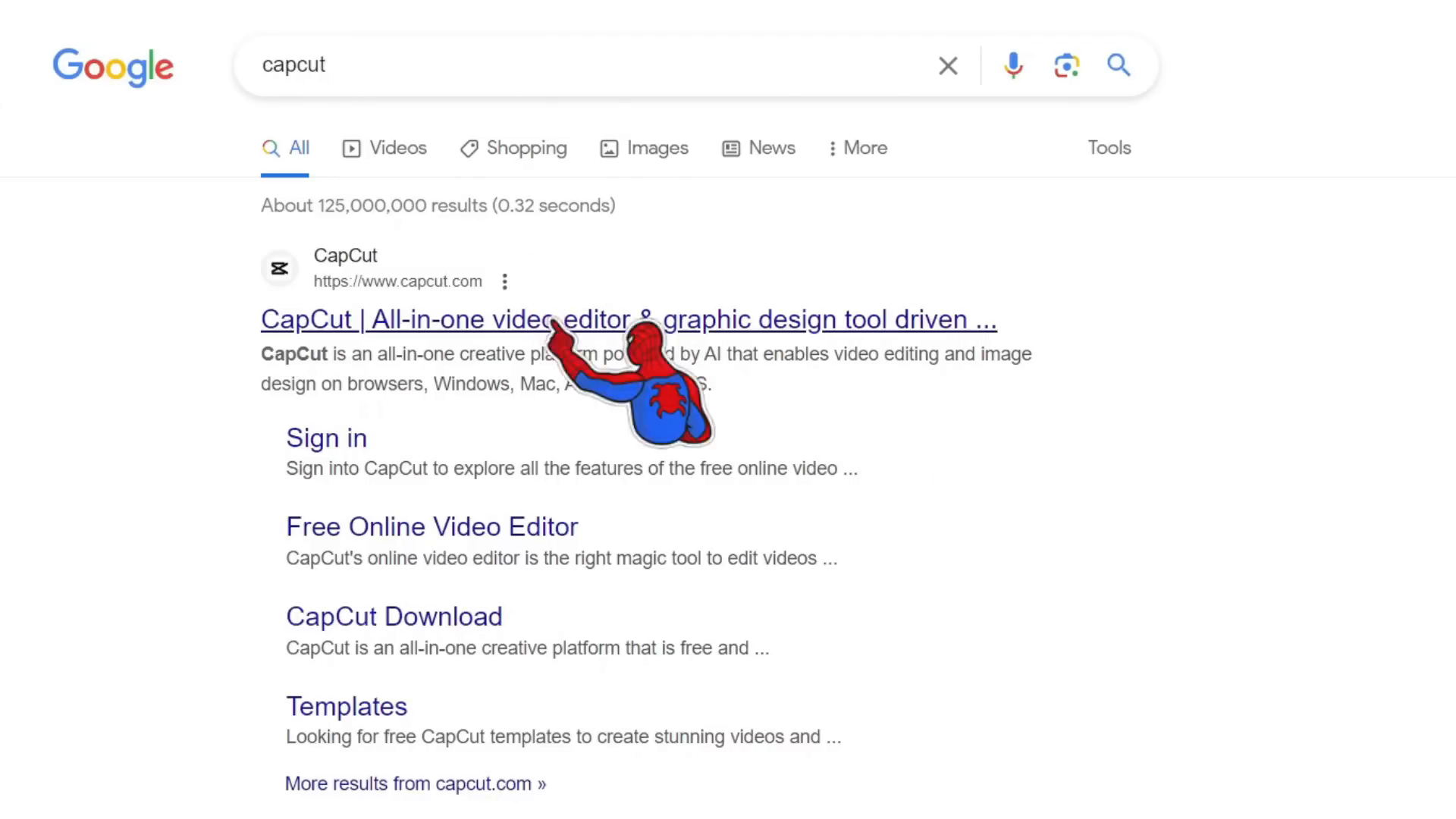Open the Templates sitelink
The height and width of the screenshot is (819, 1456).
click(347, 706)
